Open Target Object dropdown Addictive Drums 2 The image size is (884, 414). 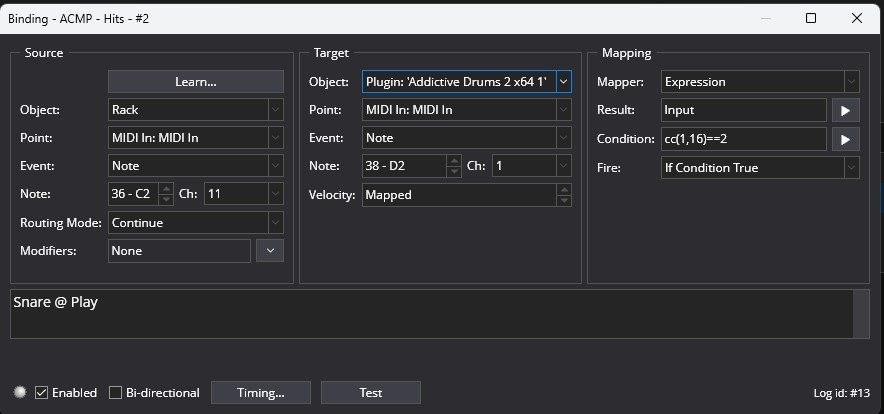point(467,82)
